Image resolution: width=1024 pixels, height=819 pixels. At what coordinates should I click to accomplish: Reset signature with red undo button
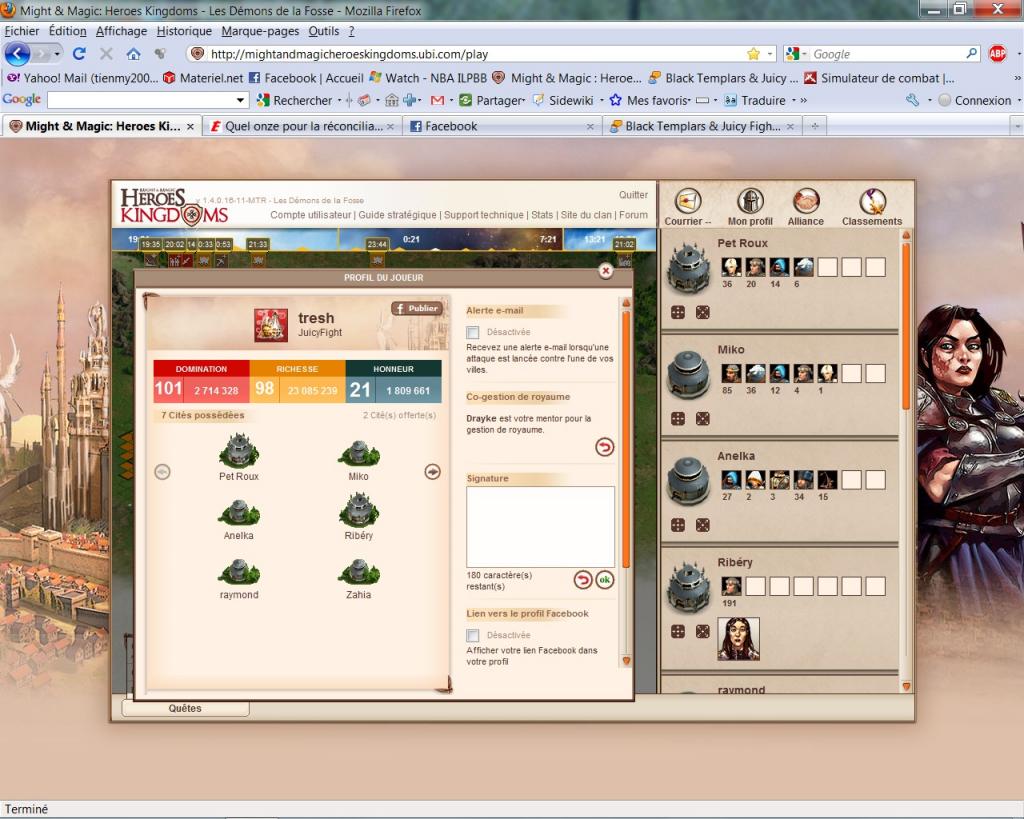coord(583,579)
